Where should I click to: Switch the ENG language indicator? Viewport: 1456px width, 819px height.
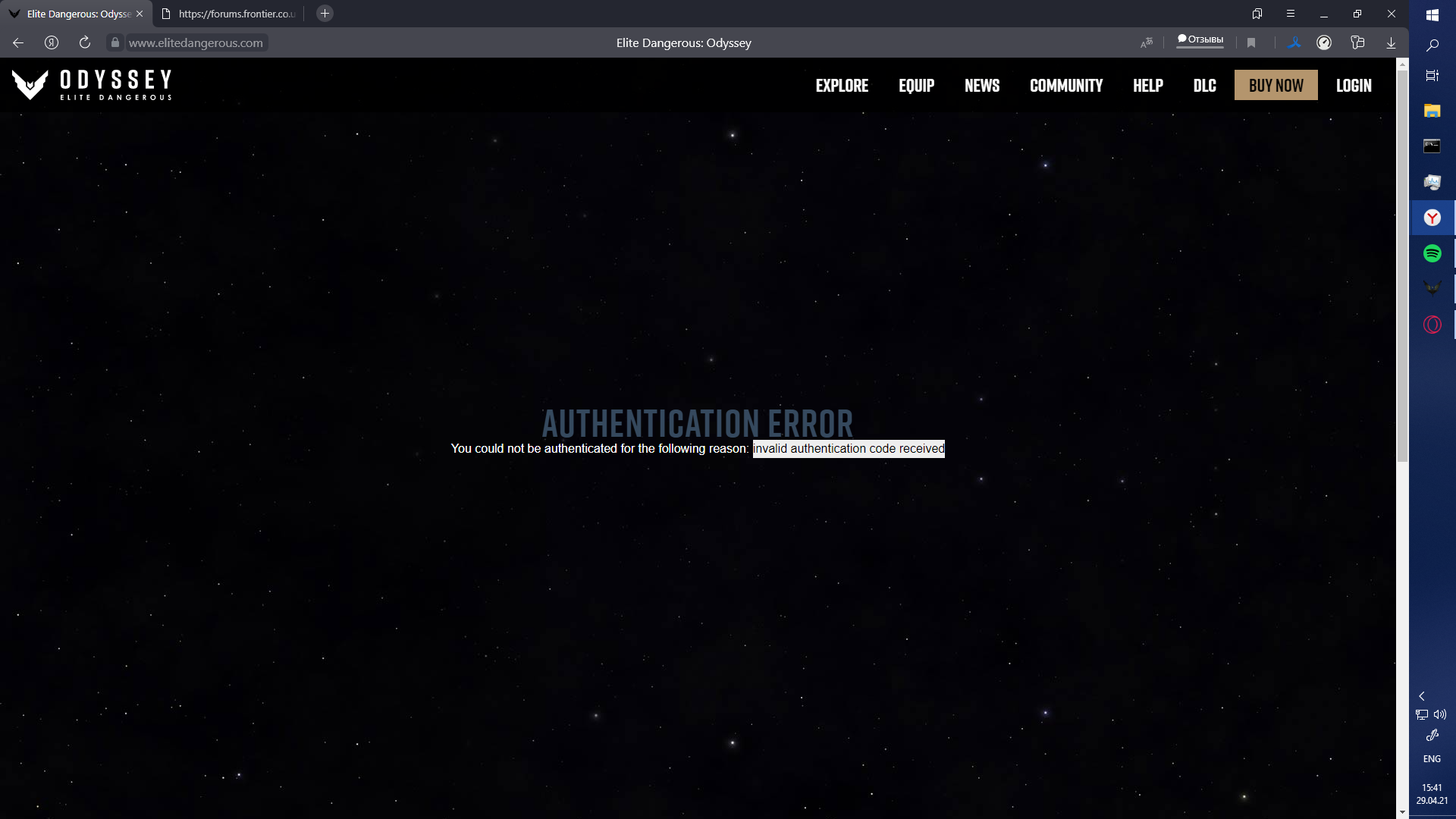pos(1432,759)
